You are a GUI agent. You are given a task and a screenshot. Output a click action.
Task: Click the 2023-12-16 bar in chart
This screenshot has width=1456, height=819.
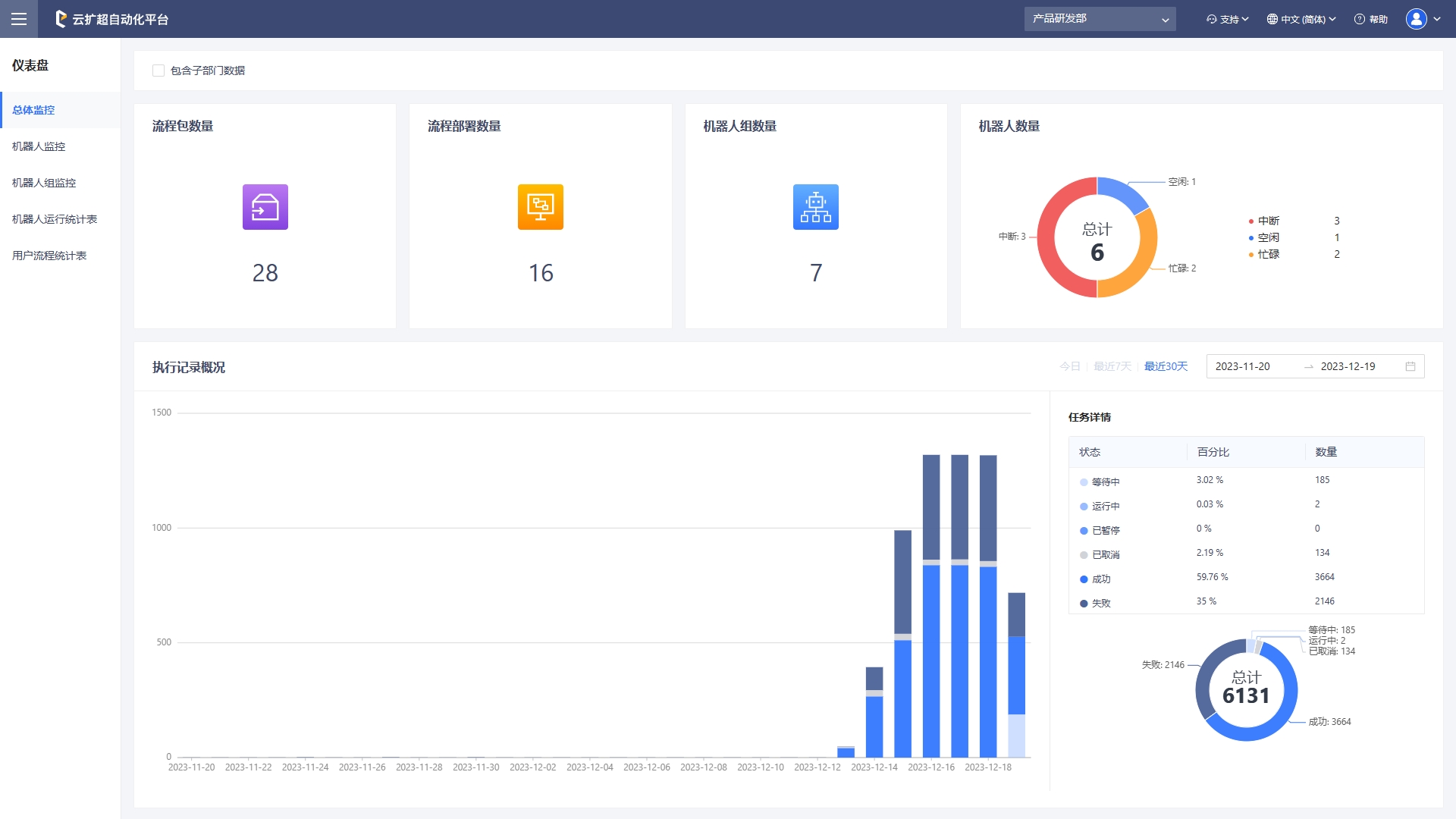coord(931,607)
